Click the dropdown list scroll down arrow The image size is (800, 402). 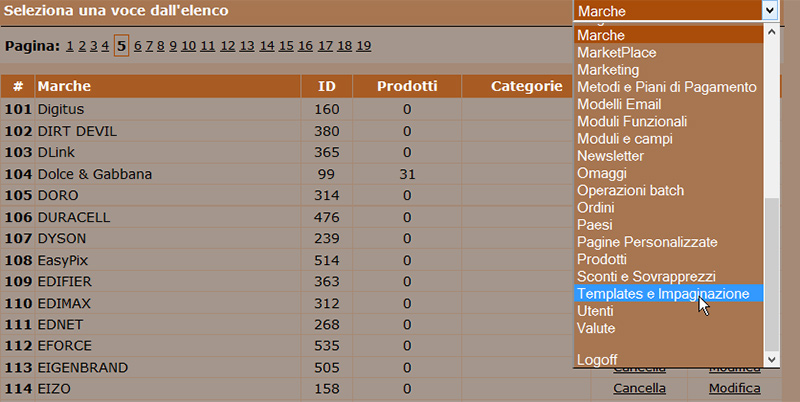(771, 360)
